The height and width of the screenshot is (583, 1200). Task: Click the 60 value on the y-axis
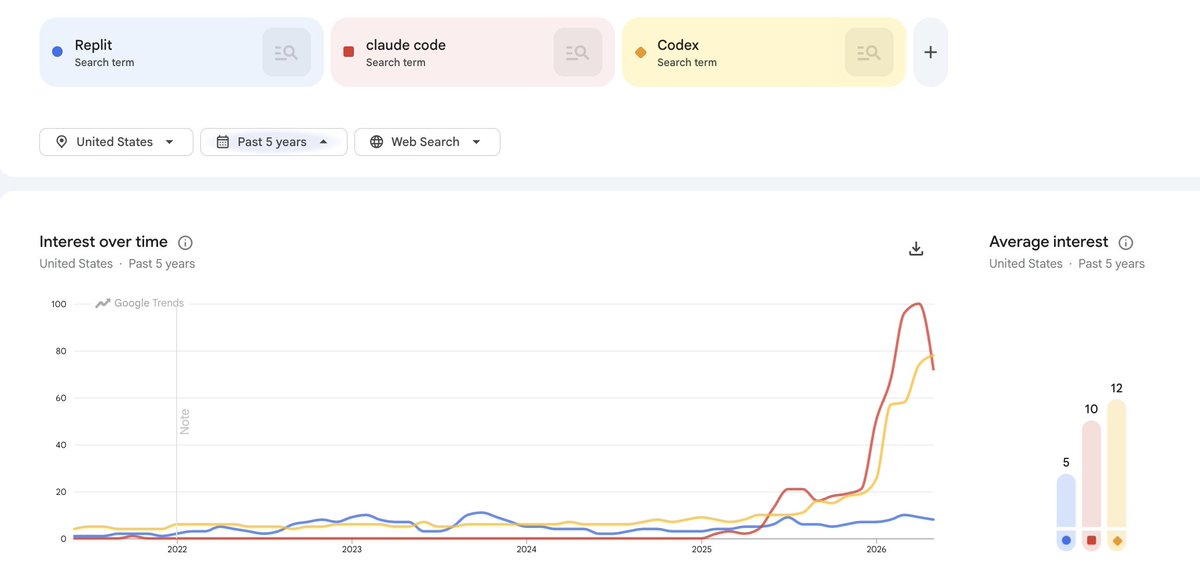click(x=60, y=398)
